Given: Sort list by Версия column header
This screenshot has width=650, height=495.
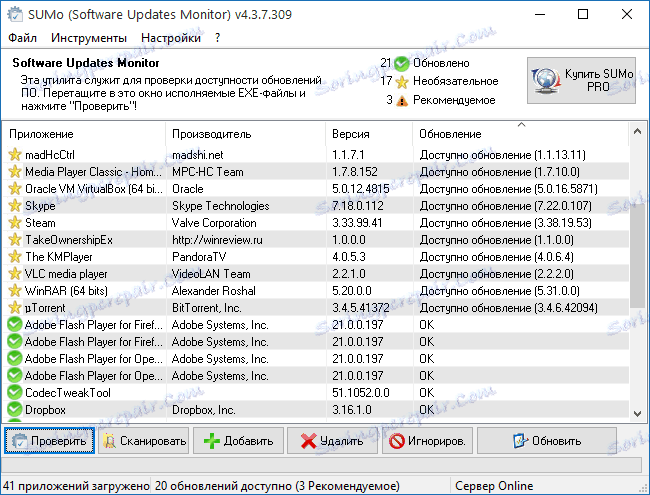Looking at the screenshot, I should (369, 134).
